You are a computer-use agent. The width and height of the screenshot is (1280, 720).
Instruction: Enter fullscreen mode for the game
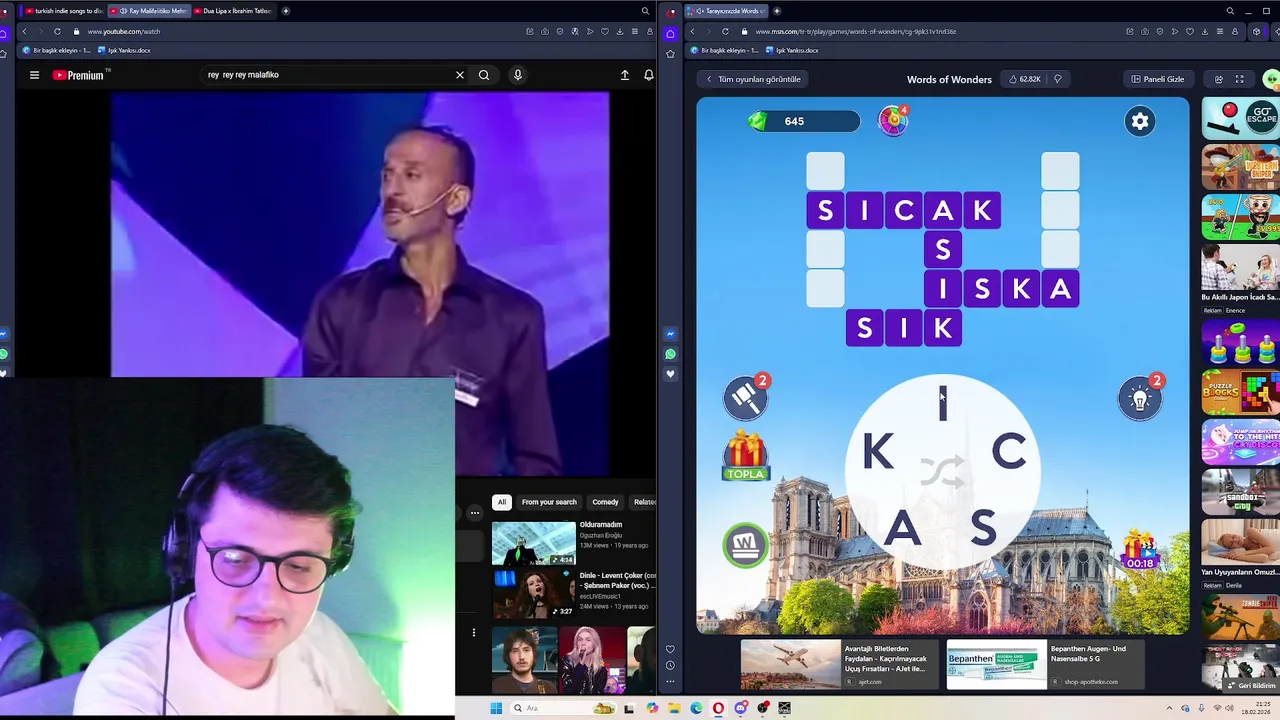(x=1240, y=79)
